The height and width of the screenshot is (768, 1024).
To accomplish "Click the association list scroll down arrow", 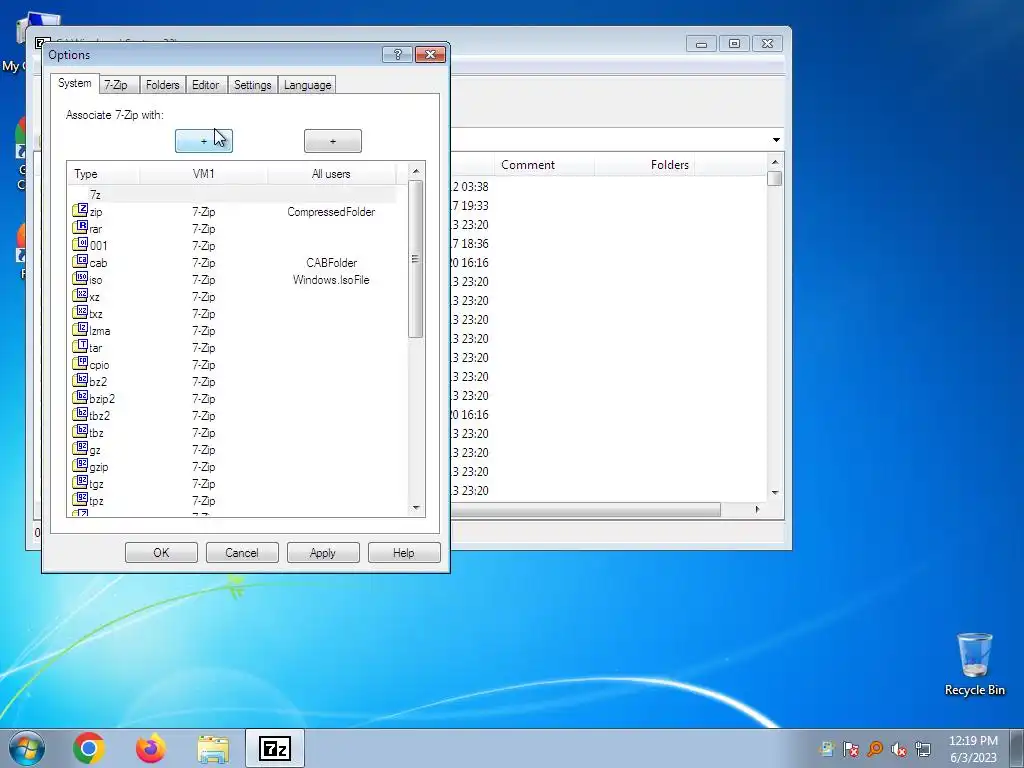I will (415, 507).
